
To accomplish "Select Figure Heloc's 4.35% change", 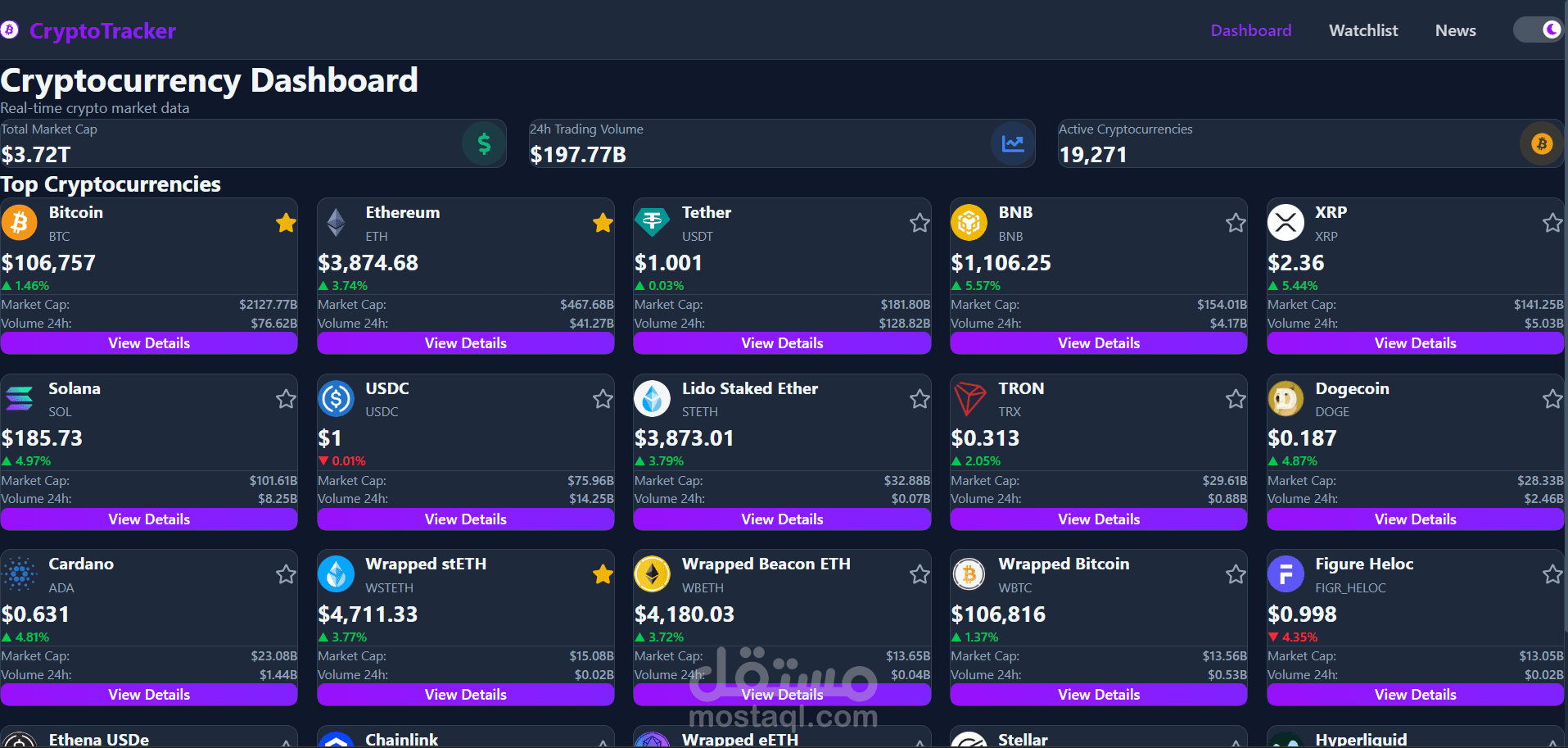I will click(x=1293, y=637).
